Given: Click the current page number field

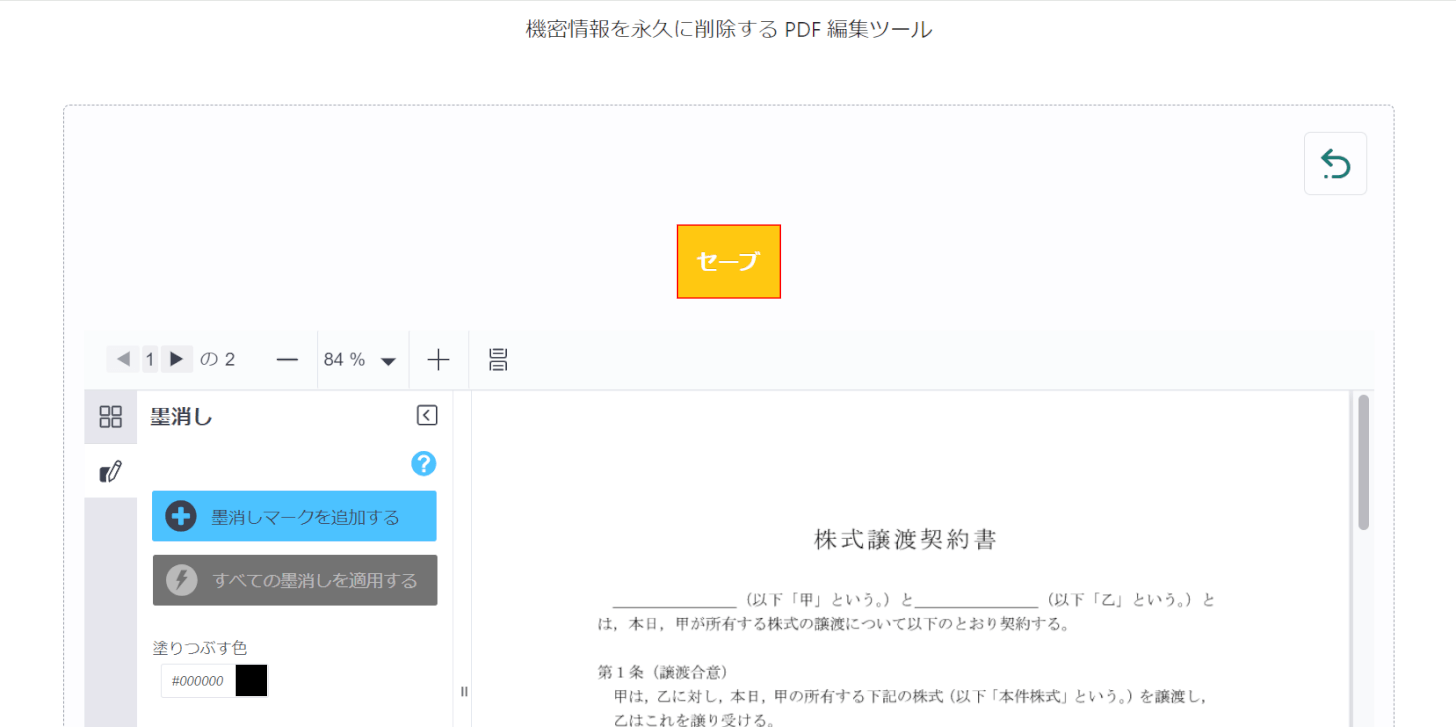Looking at the screenshot, I should click(x=150, y=359).
